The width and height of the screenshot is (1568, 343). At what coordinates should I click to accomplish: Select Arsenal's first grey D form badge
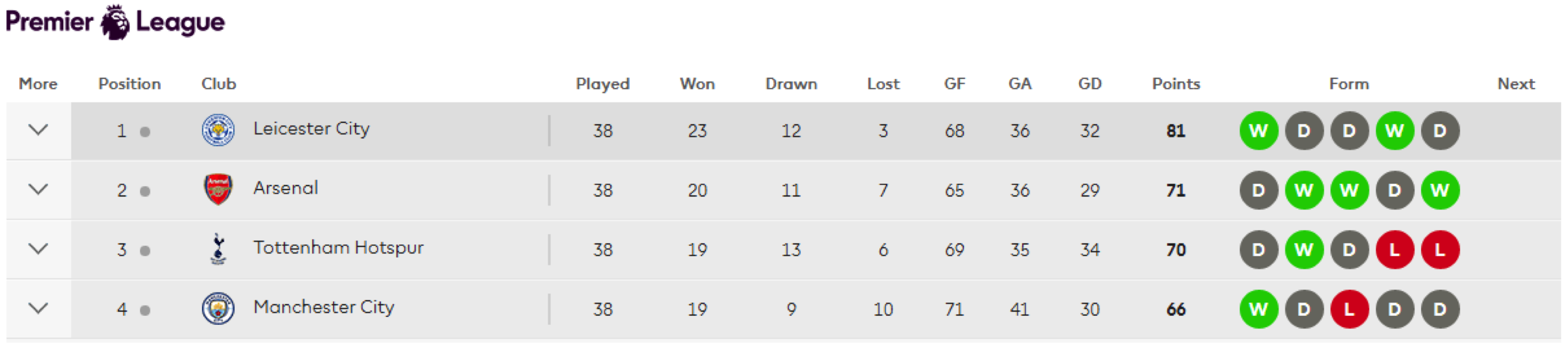click(x=1258, y=190)
